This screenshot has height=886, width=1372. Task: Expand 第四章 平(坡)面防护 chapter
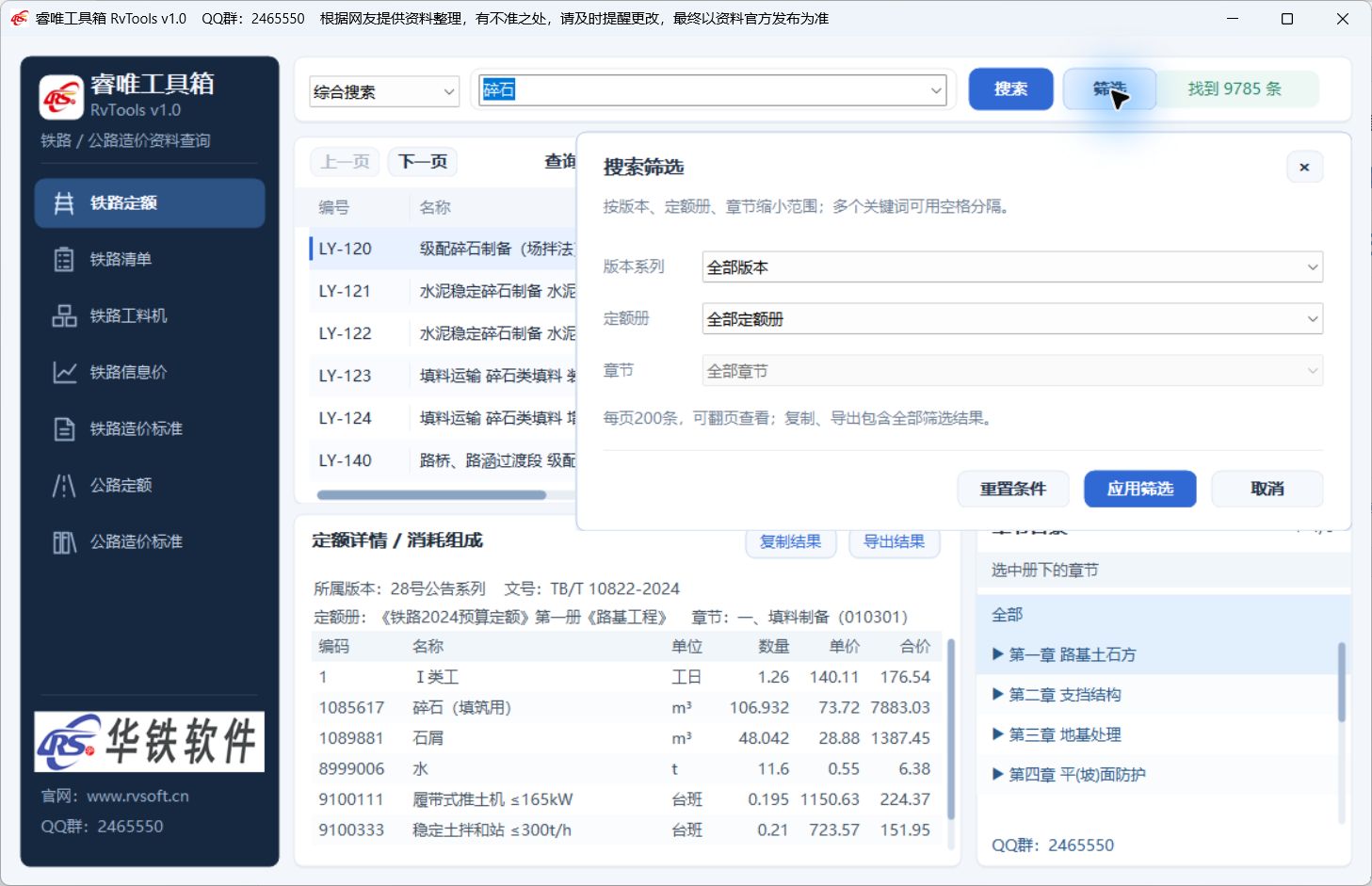point(998,775)
